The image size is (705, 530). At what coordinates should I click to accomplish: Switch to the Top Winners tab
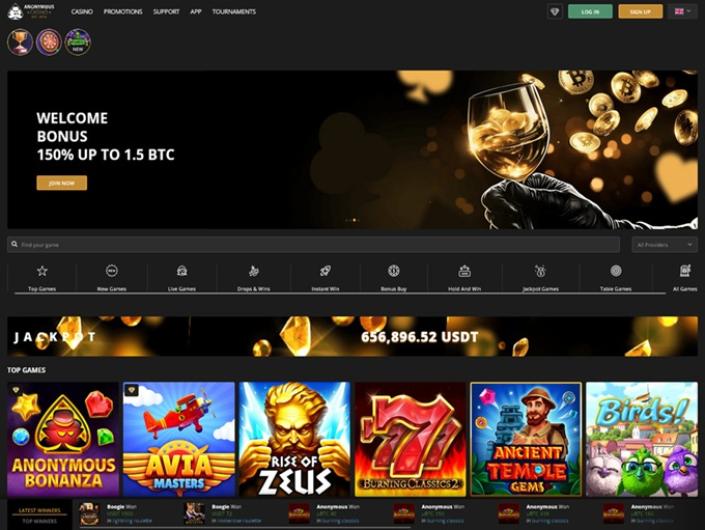(40, 521)
